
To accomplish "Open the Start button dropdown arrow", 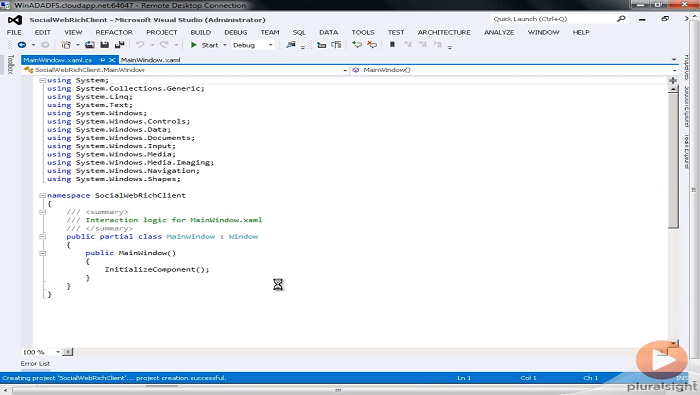I will [225, 45].
